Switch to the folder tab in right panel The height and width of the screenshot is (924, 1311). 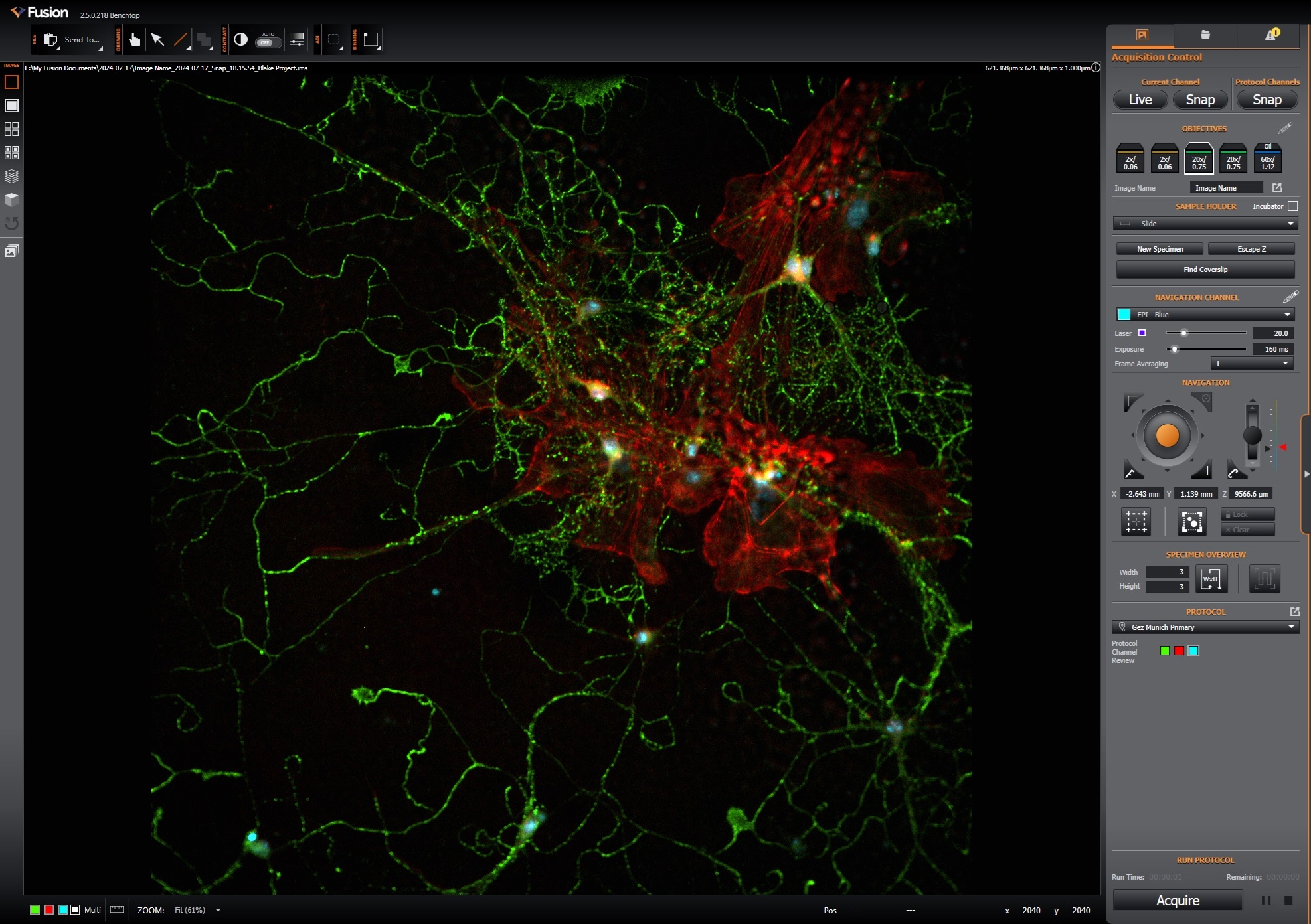pyautogui.click(x=1205, y=35)
